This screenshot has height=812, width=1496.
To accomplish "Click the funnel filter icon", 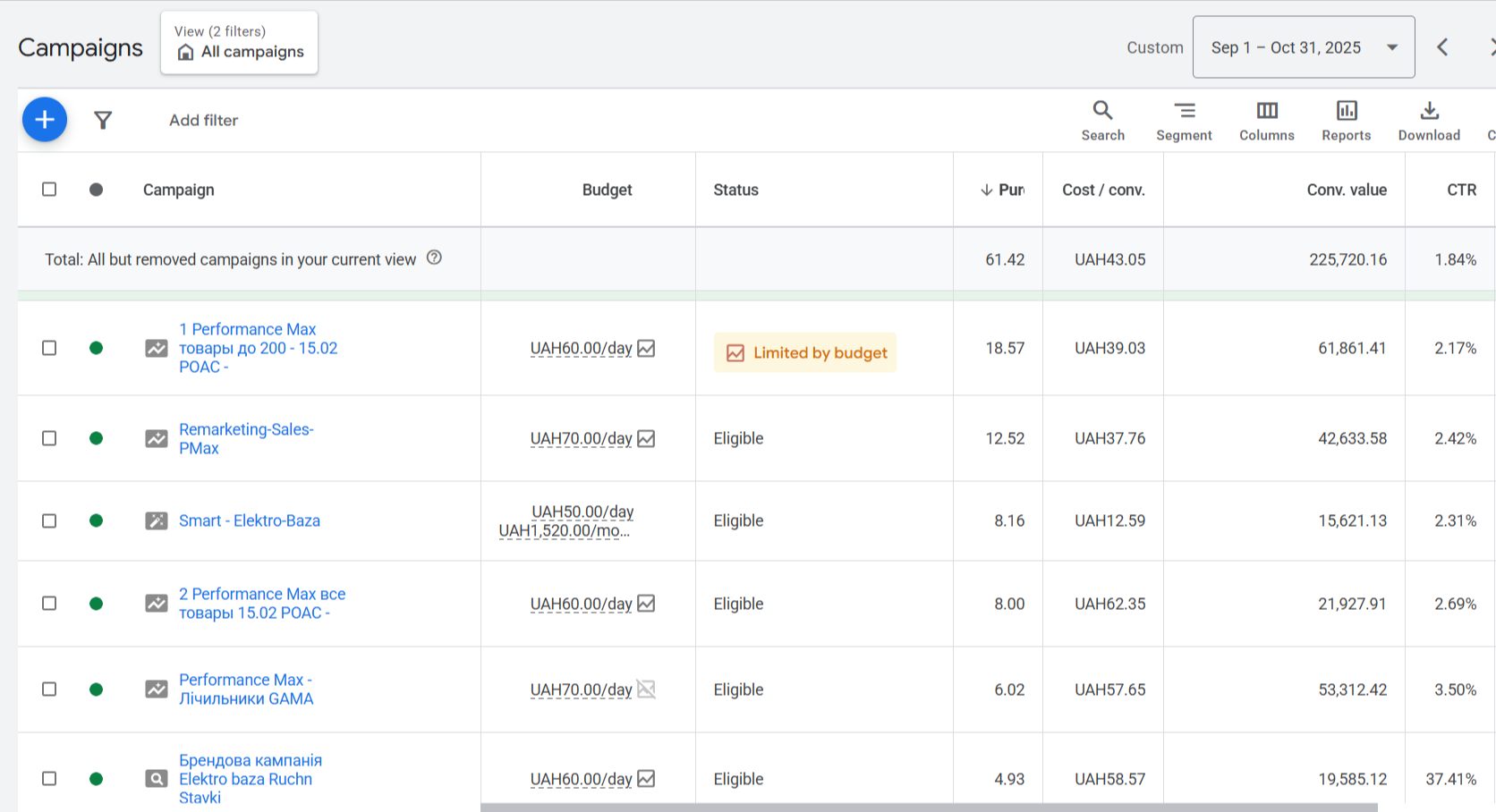I will (x=103, y=120).
